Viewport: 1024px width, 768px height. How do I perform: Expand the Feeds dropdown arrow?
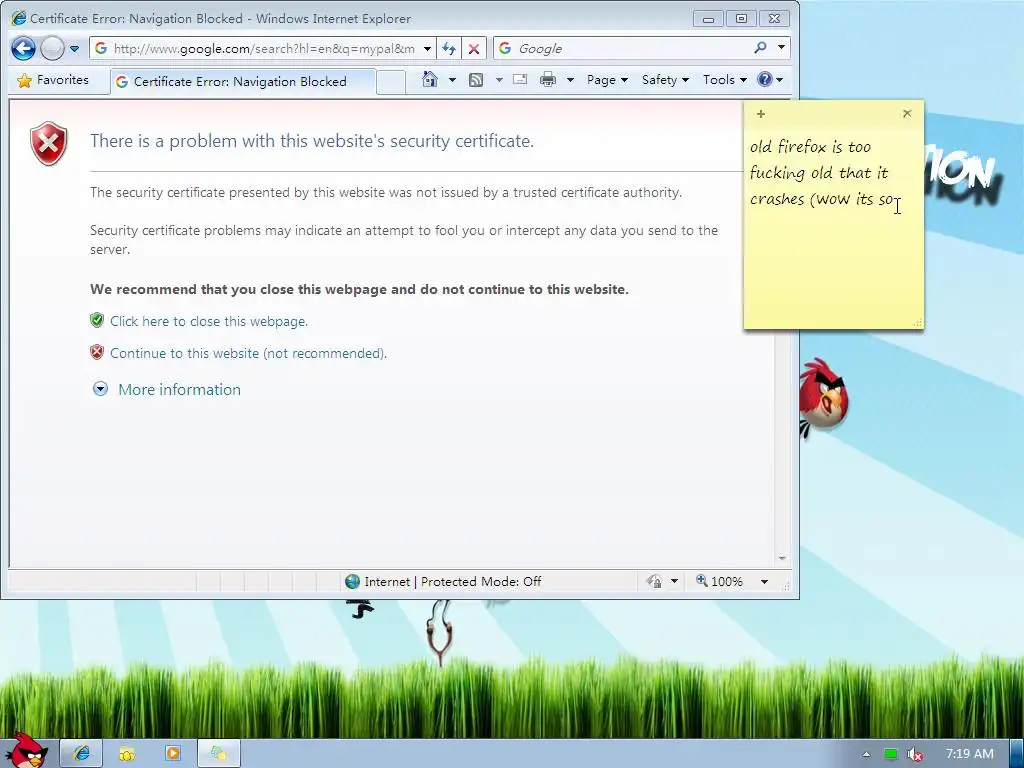pyautogui.click(x=499, y=80)
